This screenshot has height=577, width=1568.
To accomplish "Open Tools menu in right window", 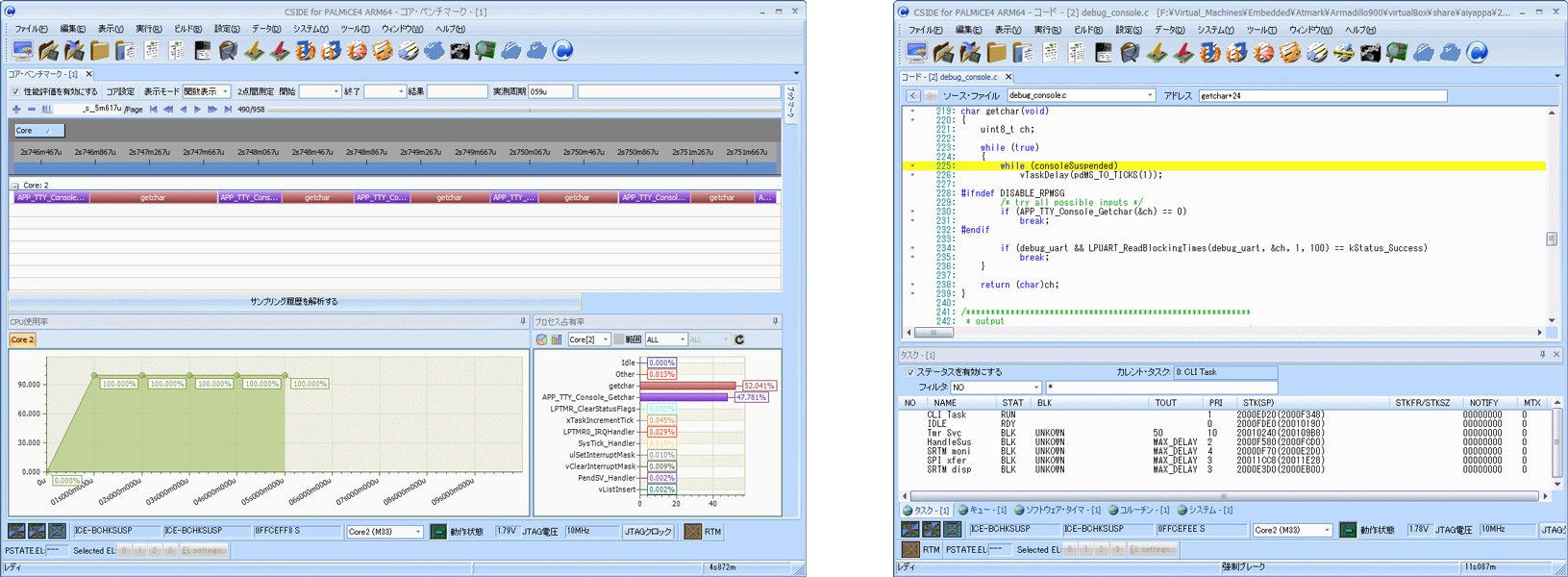I will coord(1261,30).
